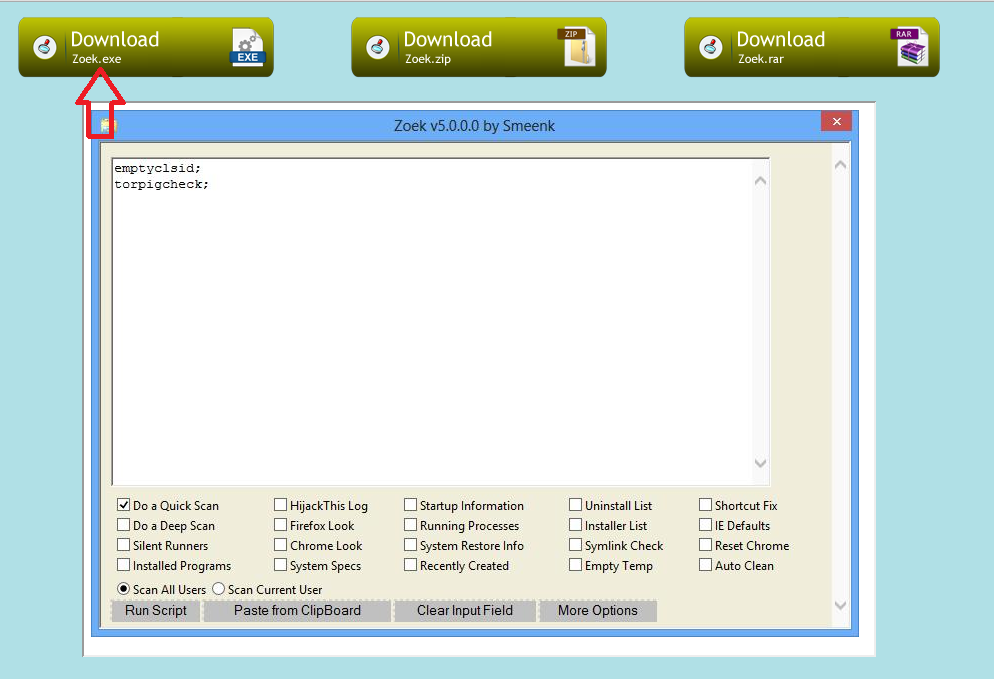Select Scan All Users radio button

[124, 589]
